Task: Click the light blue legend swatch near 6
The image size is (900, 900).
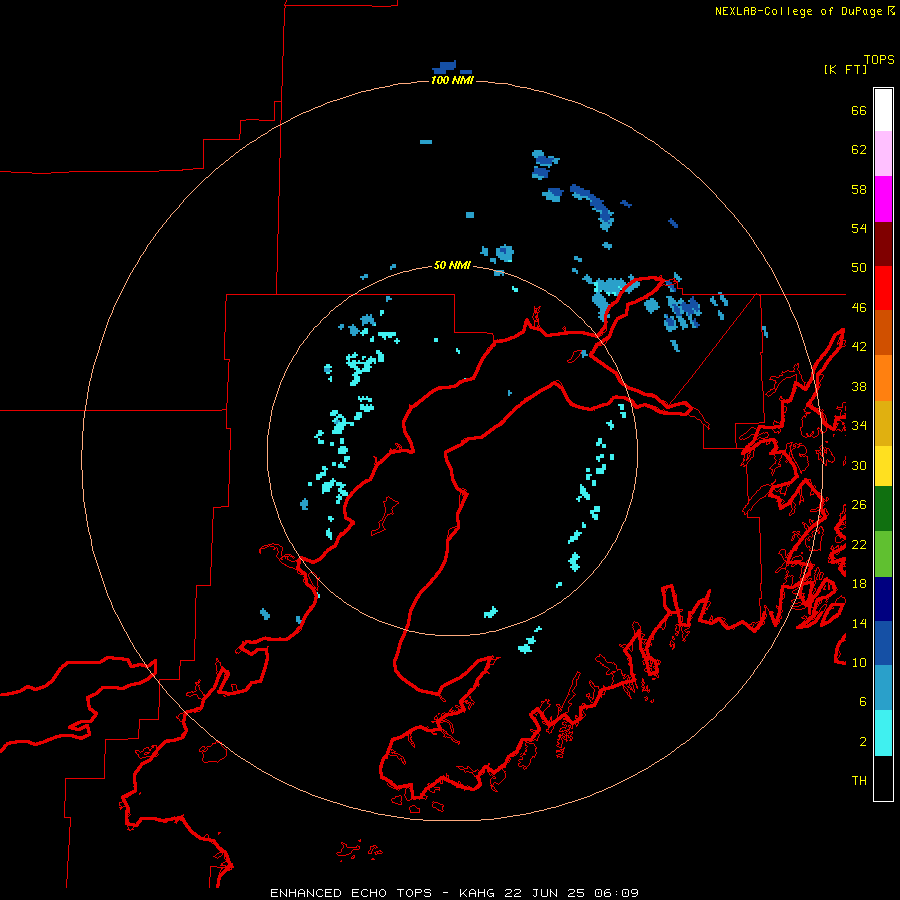Action: click(883, 688)
